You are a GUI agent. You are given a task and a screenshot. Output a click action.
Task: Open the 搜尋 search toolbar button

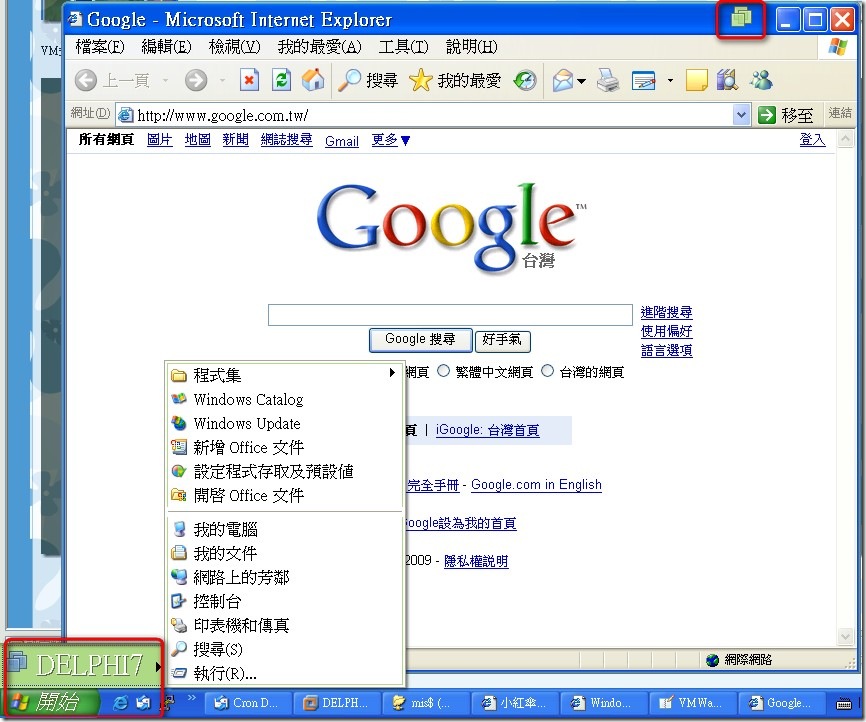368,81
